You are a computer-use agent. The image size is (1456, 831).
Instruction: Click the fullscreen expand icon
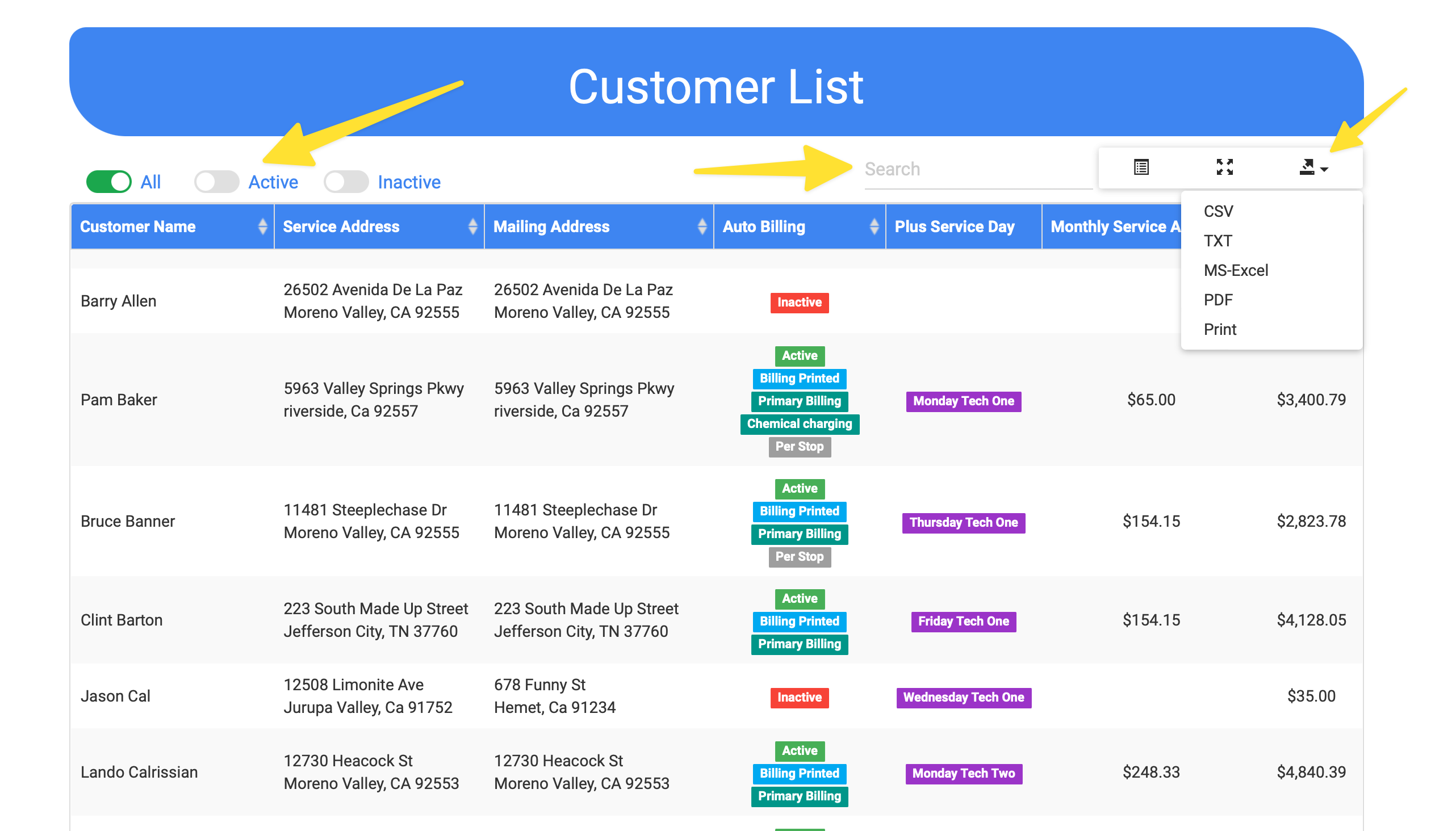point(1224,167)
